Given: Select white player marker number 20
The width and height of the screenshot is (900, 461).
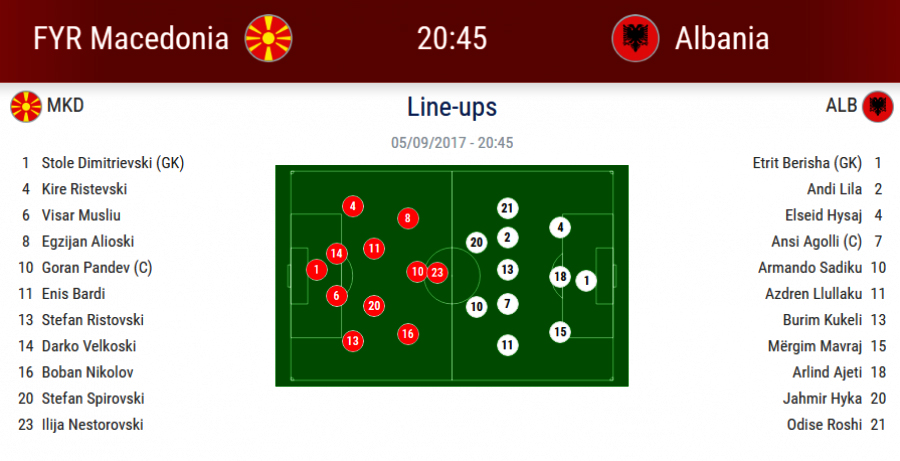Looking at the screenshot, I should (x=477, y=242).
